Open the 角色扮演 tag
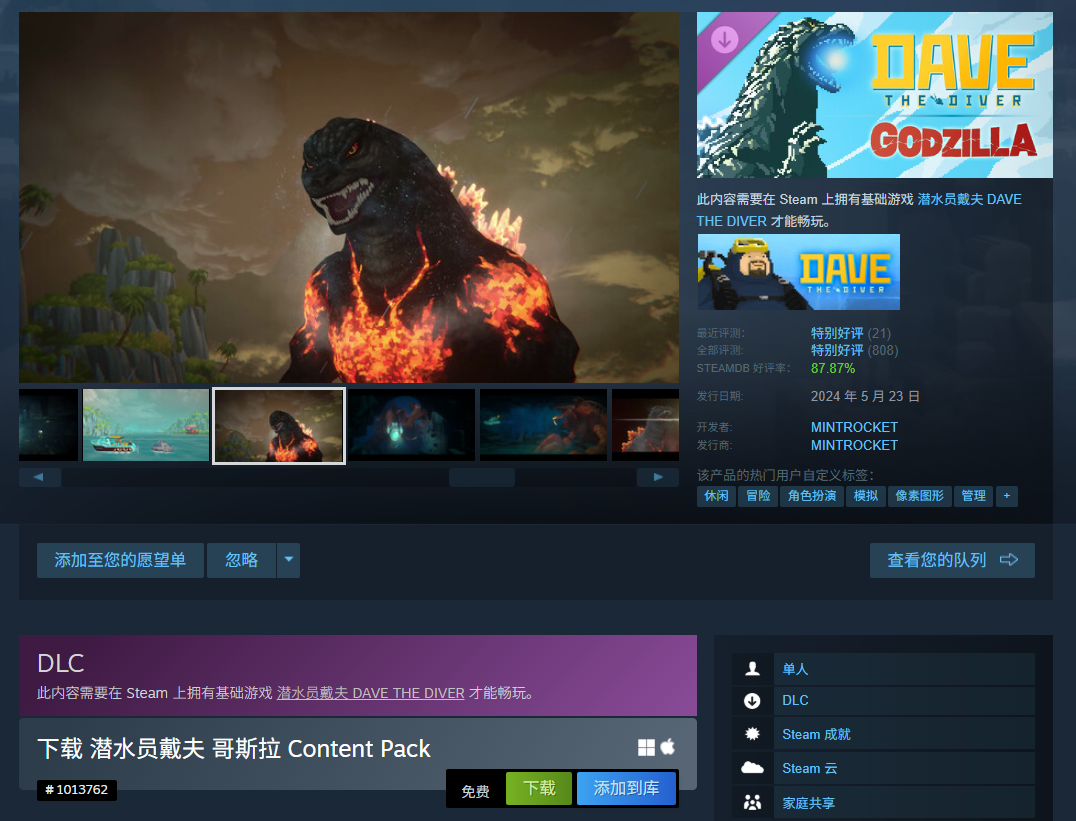Screen dimensions: 1076x821 click(812, 496)
